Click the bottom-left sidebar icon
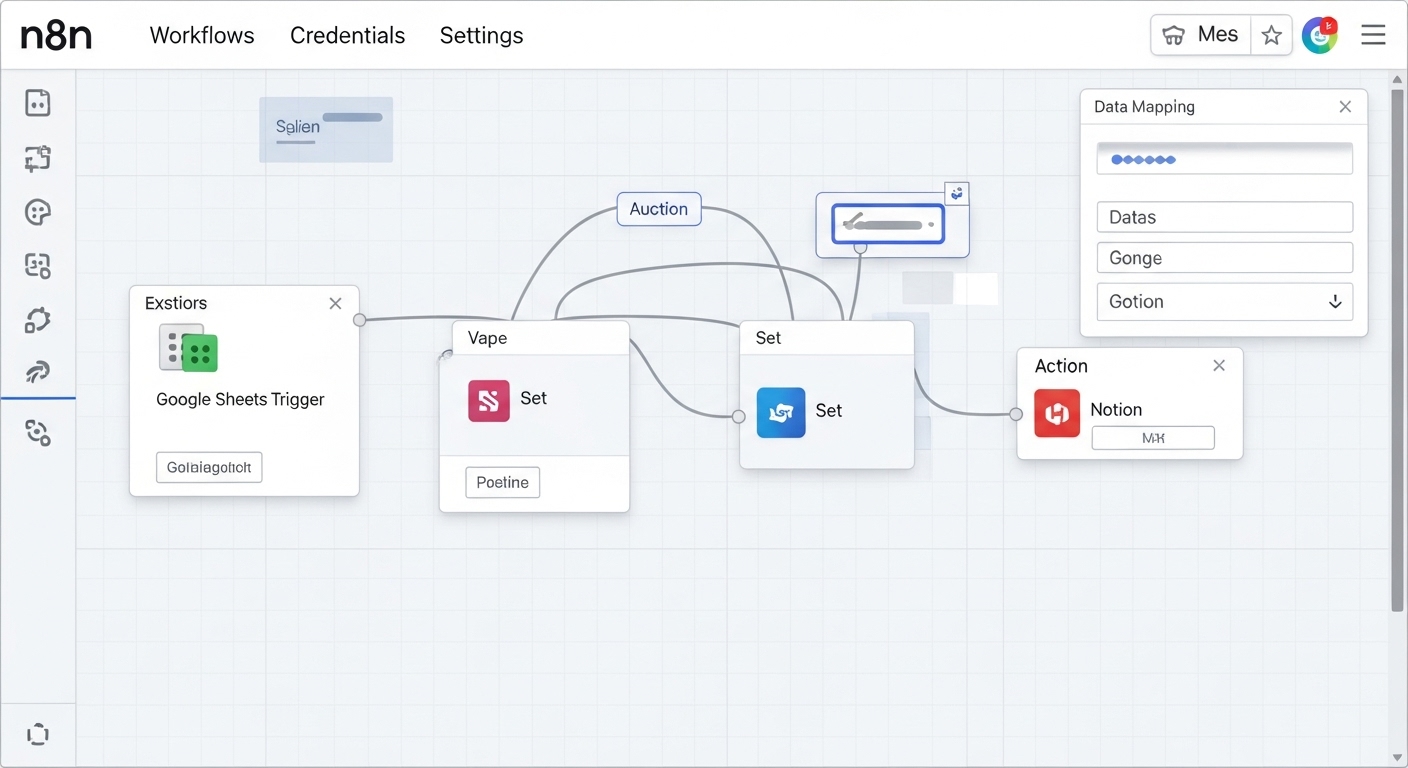 tap(38, 734)
